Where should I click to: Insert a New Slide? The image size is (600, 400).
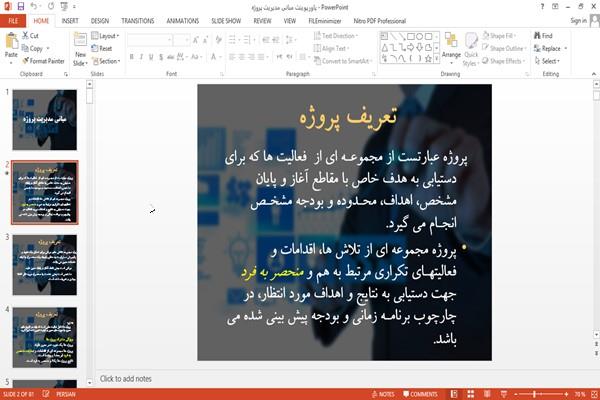(80, 49)
